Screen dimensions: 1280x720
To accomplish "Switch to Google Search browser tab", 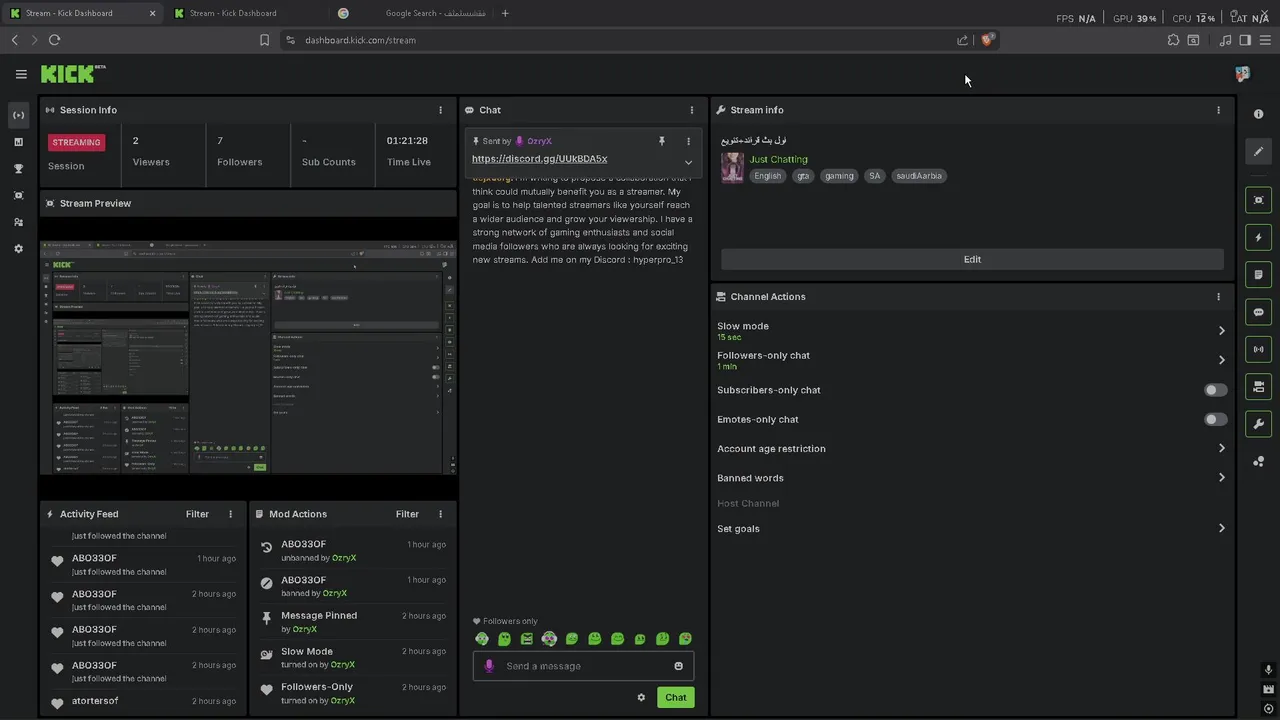I will click(414, 13).
